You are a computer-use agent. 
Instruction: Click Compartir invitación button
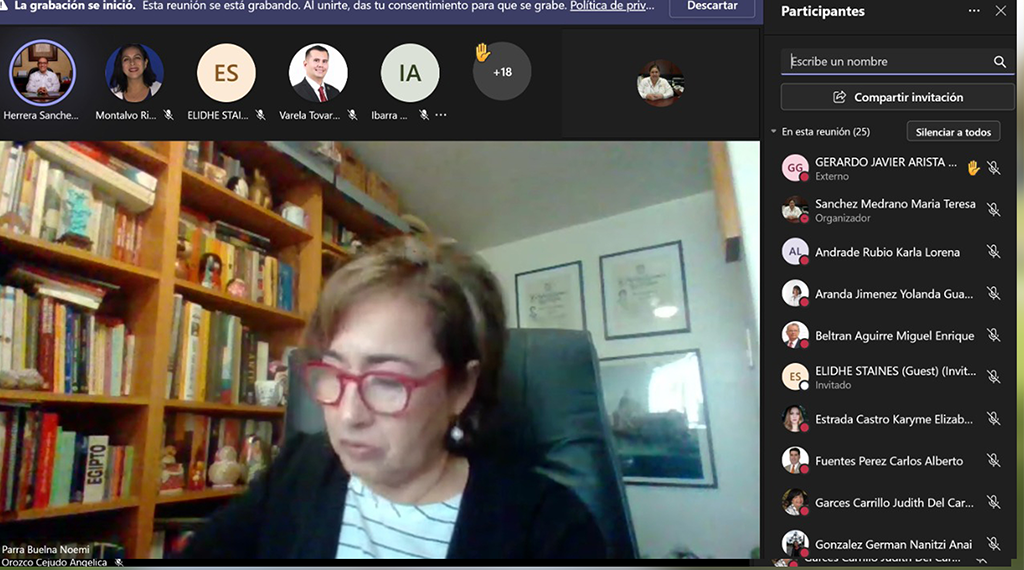[x=897, y=97]
